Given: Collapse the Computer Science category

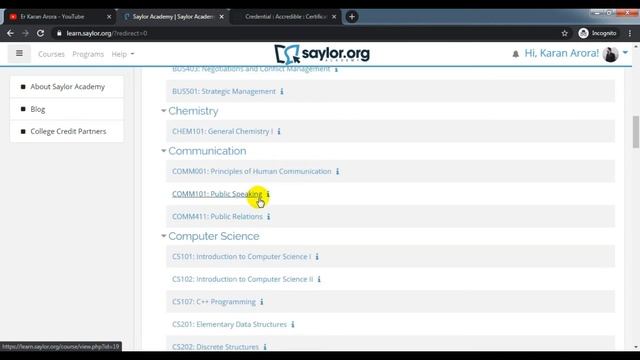Looking at the screenshot, I should [163, 236].
